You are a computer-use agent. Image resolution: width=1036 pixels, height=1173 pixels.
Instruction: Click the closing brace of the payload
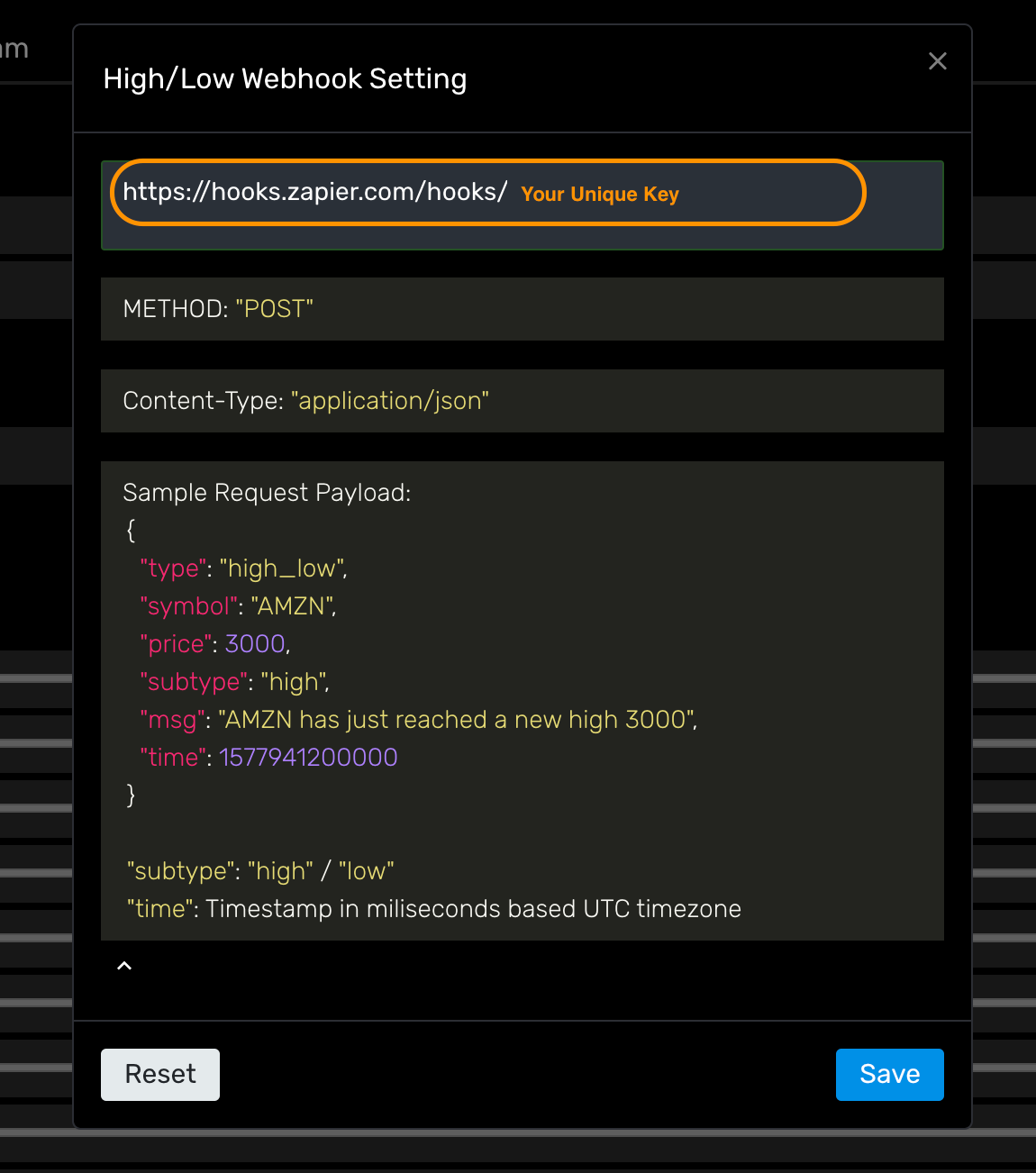click(x=131, y=796)
